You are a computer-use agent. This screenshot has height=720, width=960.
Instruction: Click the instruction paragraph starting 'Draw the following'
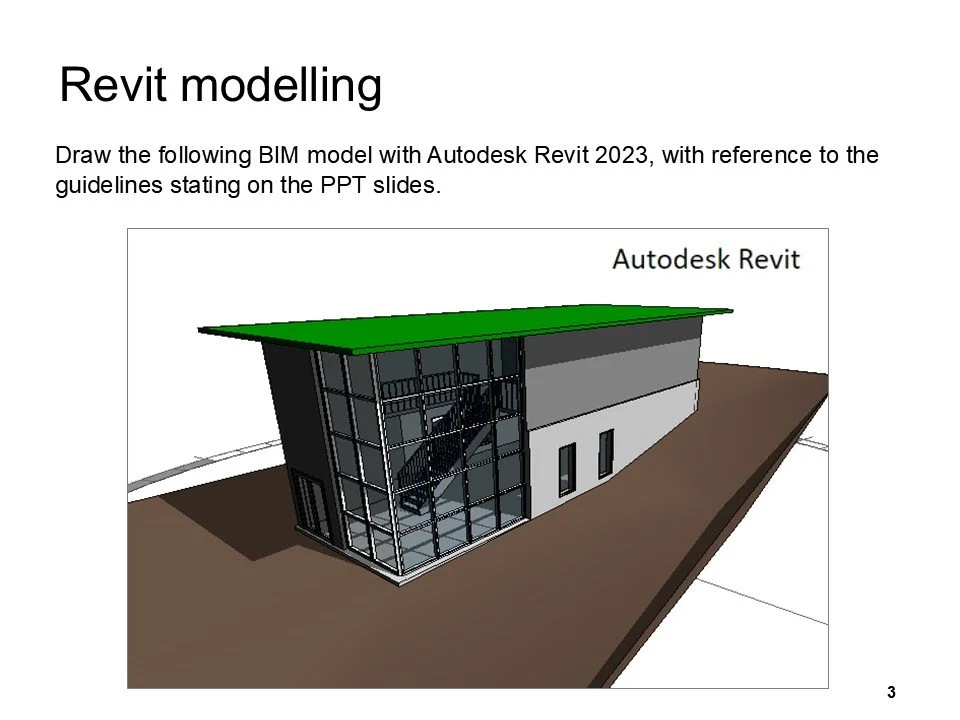(x=467, y=170)
